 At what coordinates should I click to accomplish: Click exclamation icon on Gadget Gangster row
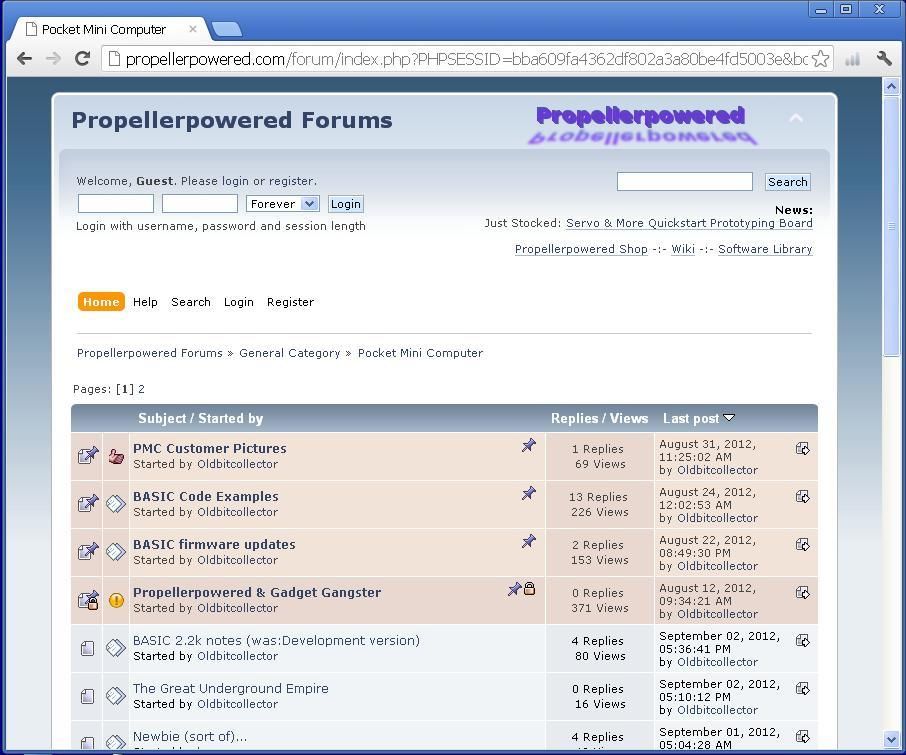point(116,600)
